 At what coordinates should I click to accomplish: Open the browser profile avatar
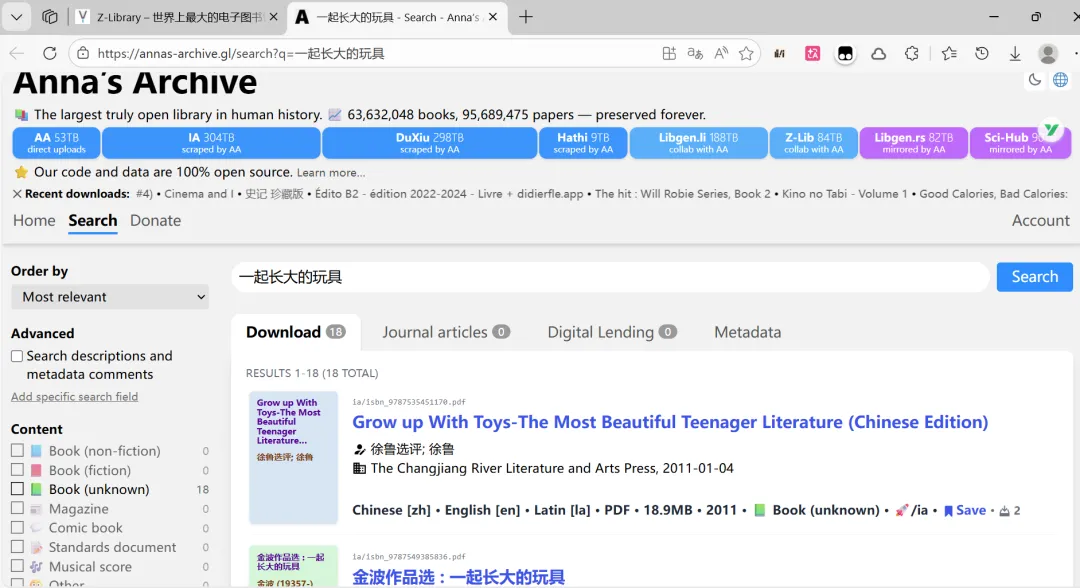1048,53
